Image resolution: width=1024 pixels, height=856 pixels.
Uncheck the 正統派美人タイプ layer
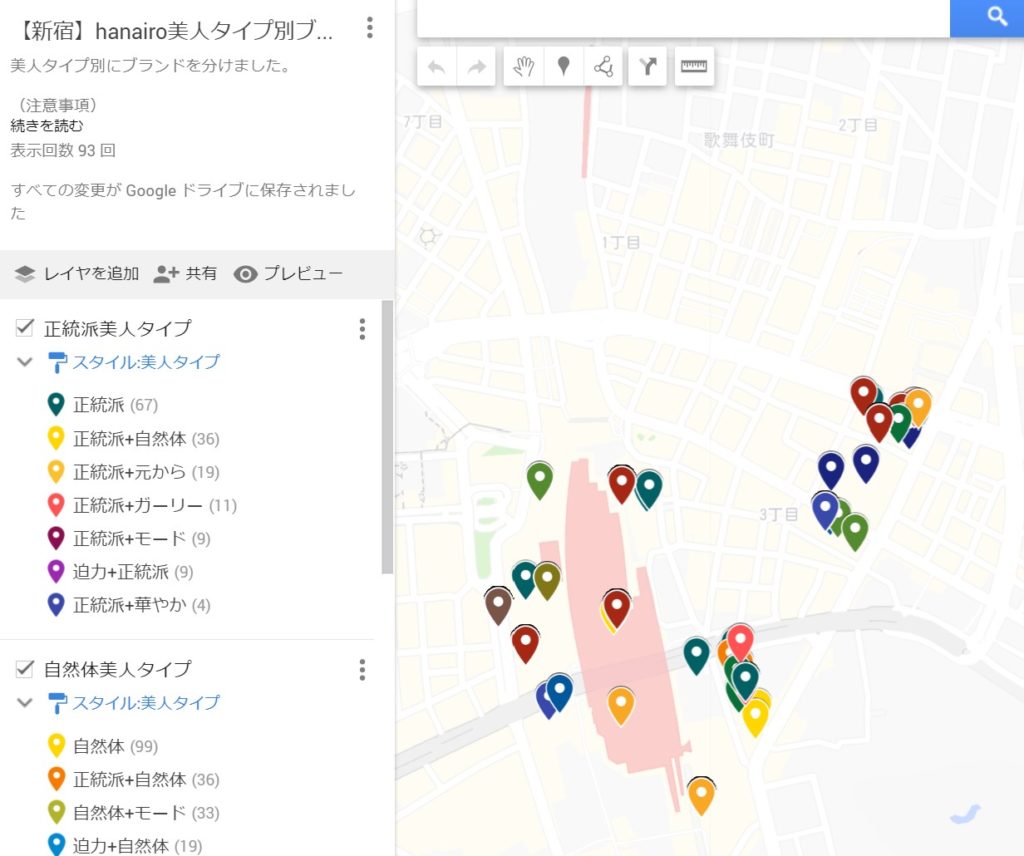pos(22,326)
